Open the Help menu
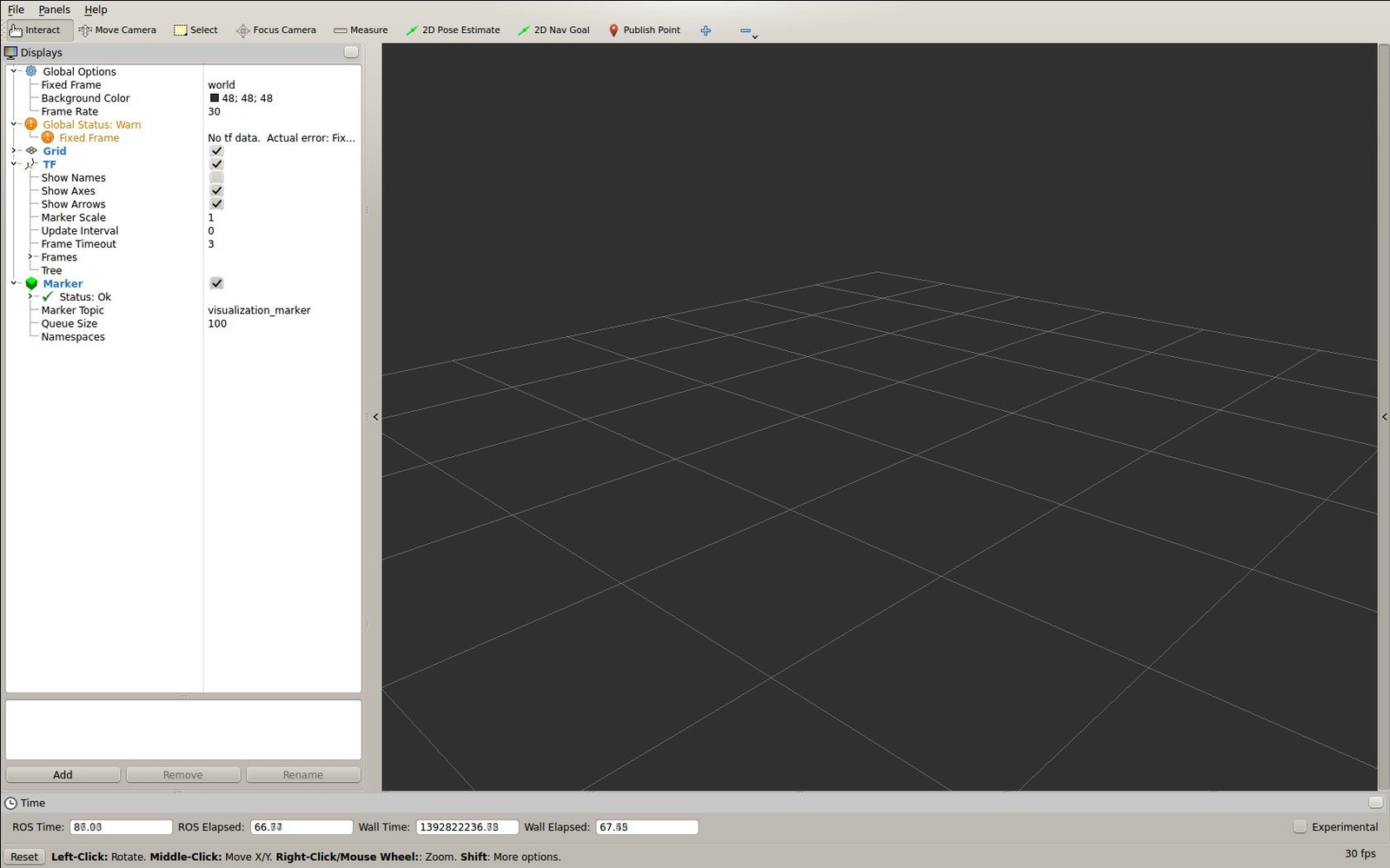1390x868 pixels. tap(96, 10)
